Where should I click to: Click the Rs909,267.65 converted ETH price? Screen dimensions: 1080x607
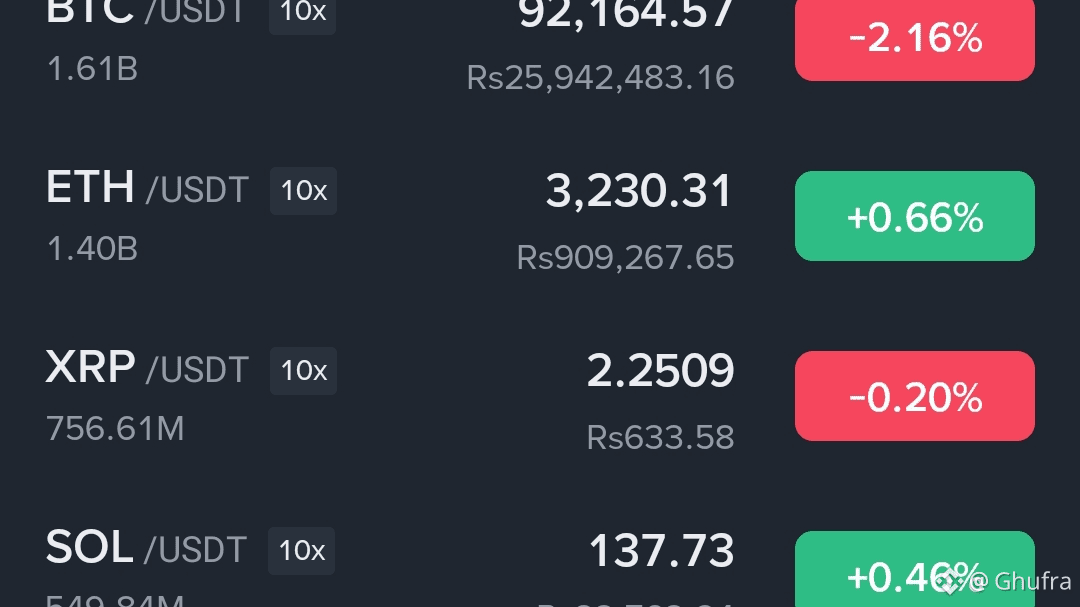pos(625,257)
